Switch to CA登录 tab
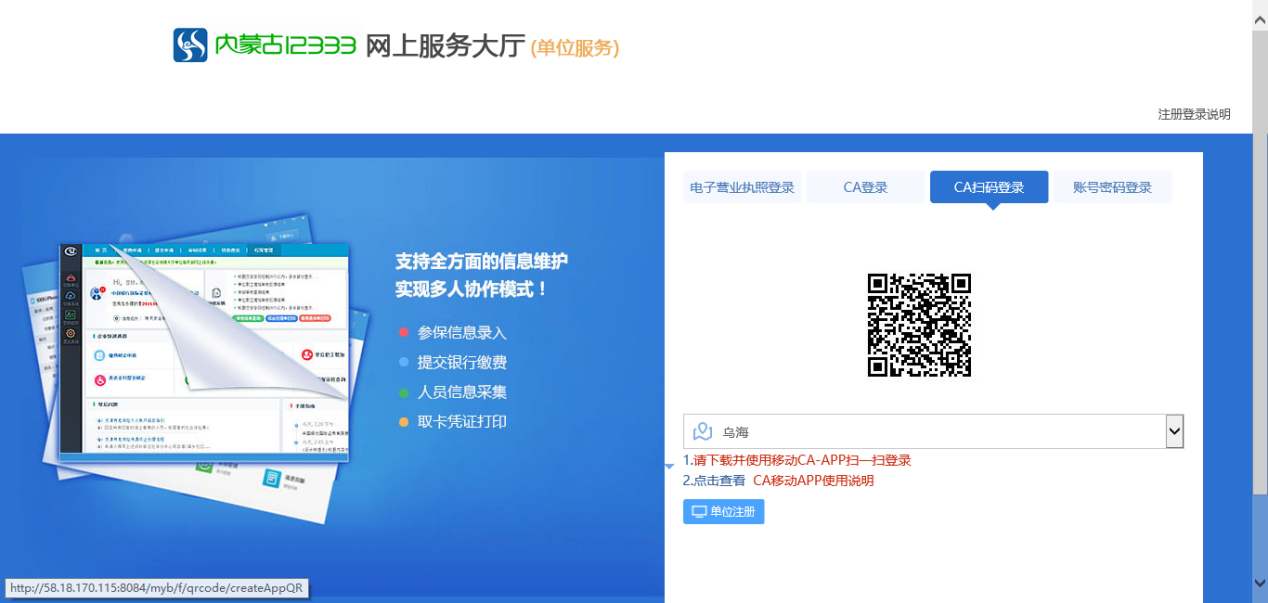The height and width of the screenshot is (603, 1268). point(866,187)
